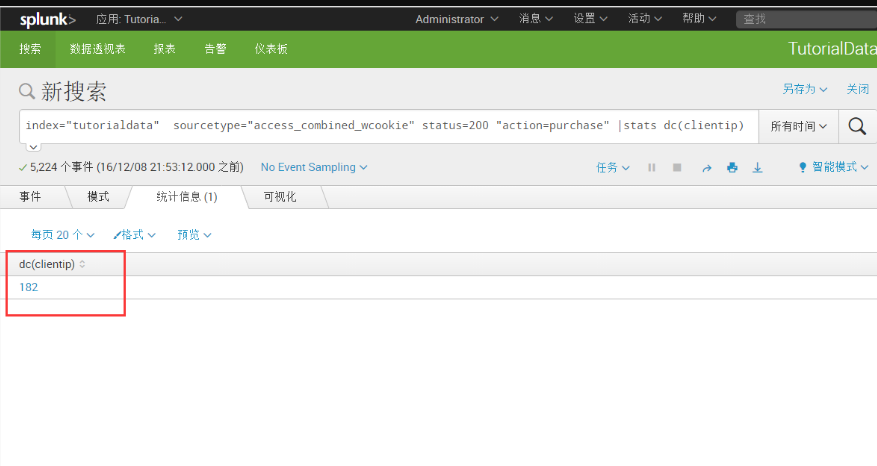This screenshot has width=877, height=466.
Task: Export results with download icon
Action: [x=757, y=167]
